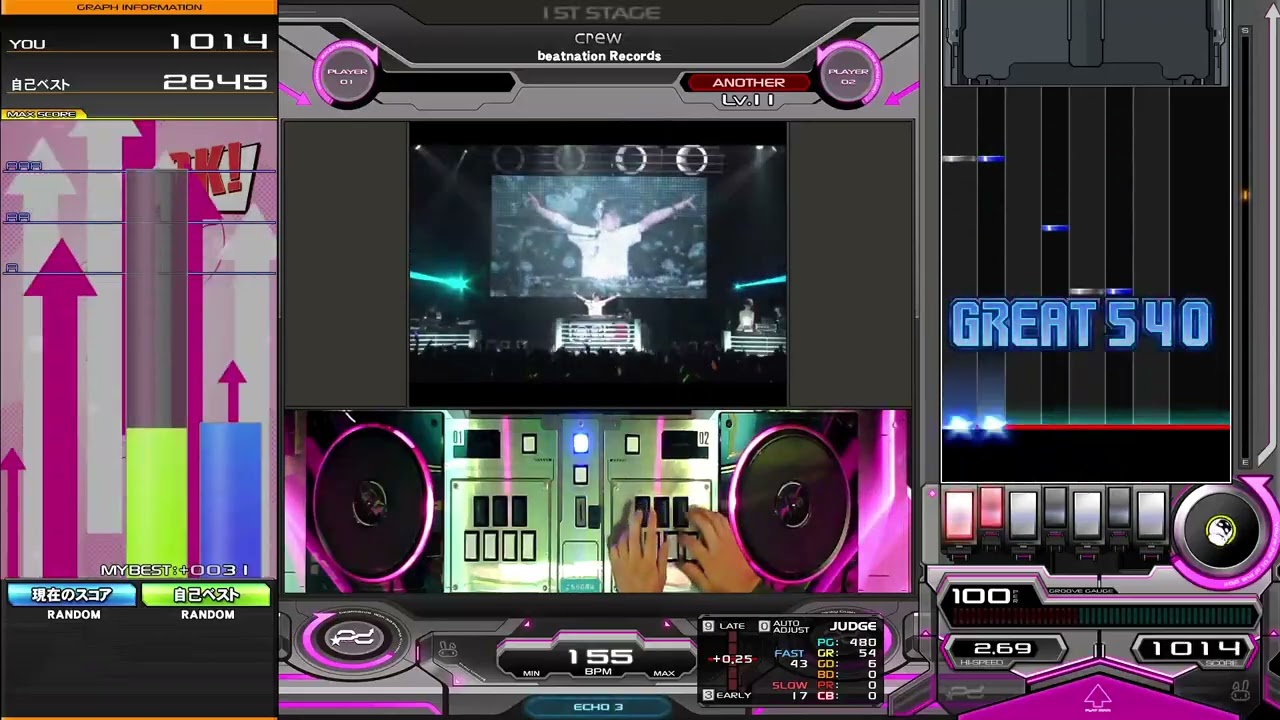Click the green current score bar in graph
Screen dimensions: 1280x720
click(156, 502)
